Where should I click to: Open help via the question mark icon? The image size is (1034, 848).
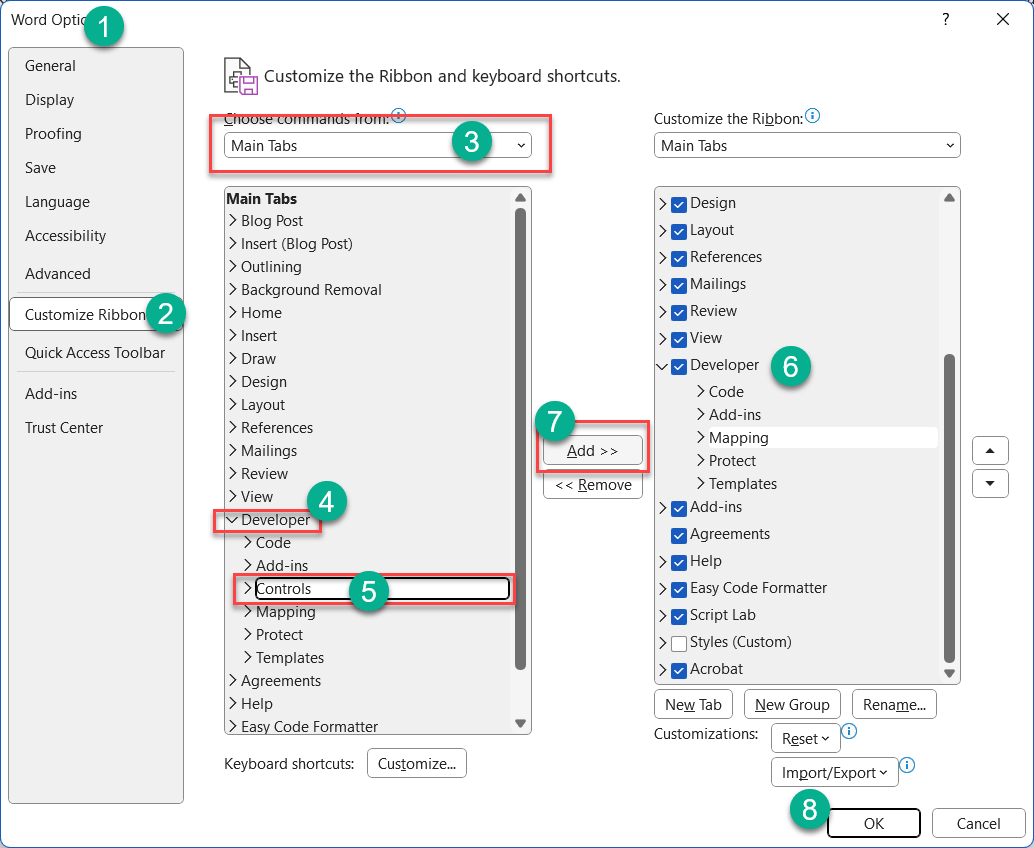tap(945, 19)
